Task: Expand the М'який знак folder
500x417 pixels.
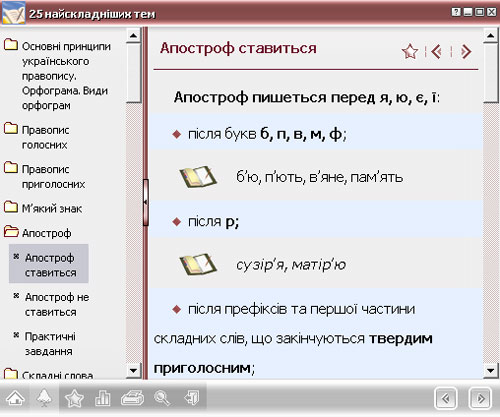Action: point(11,207)
